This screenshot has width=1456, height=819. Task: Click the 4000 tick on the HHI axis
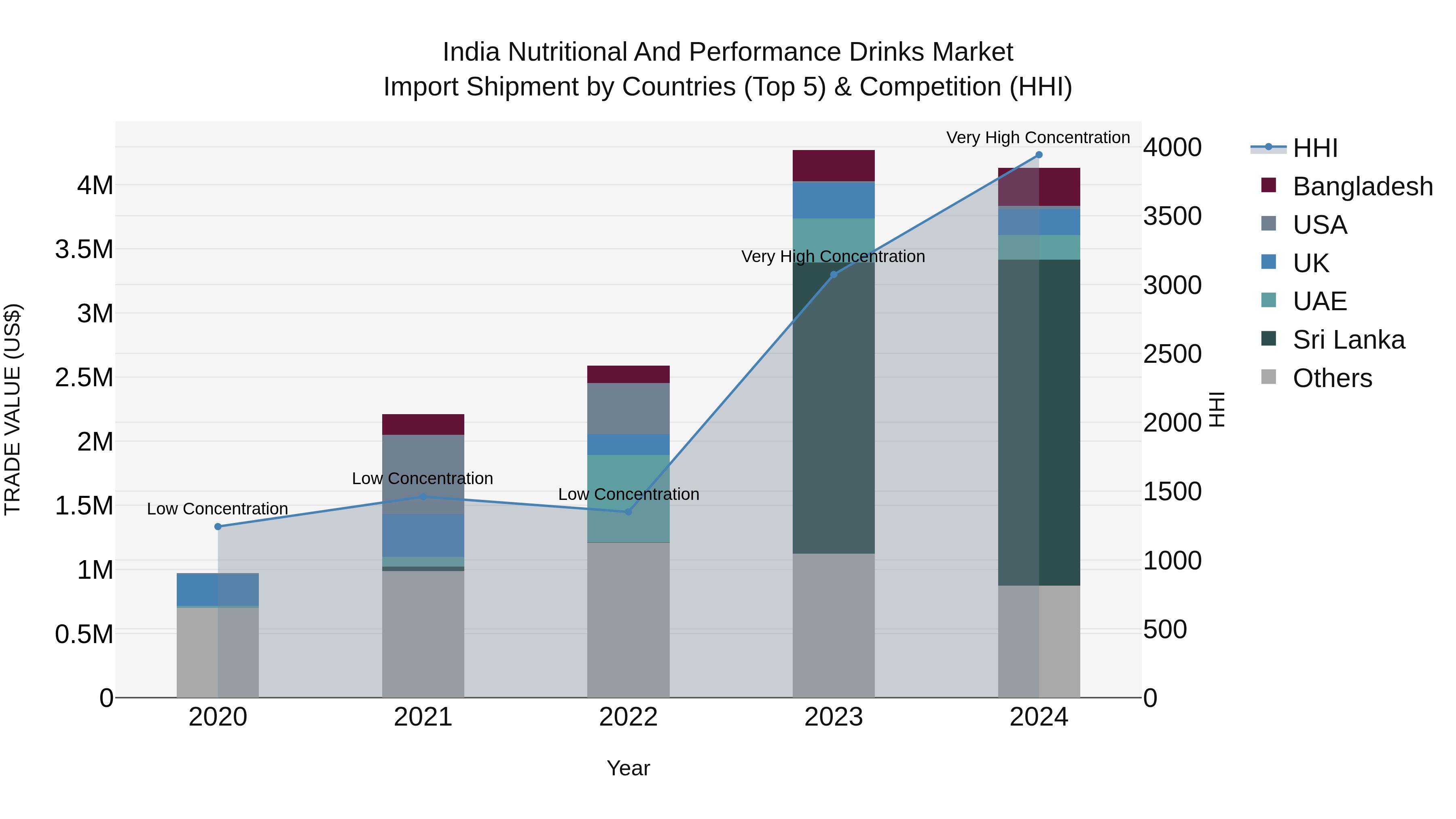pos(1173,147)
